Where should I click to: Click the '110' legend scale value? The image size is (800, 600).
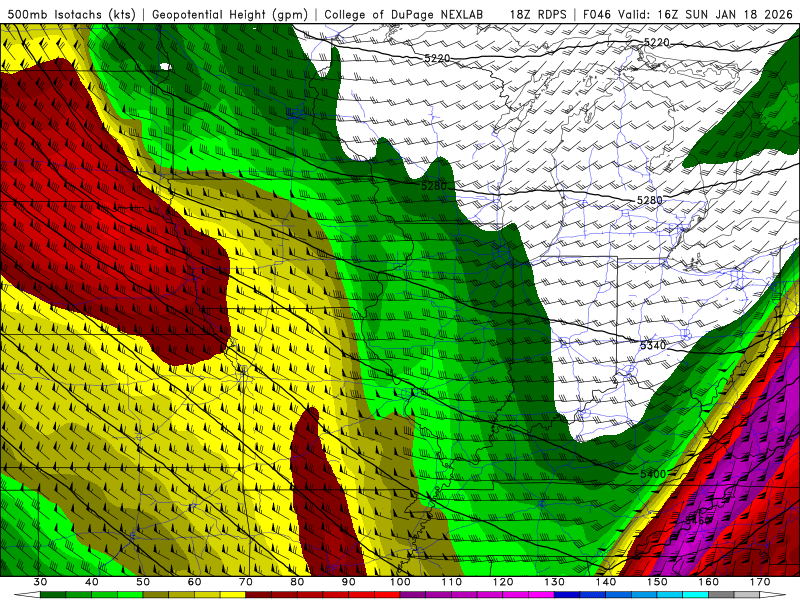click(x=452, y=582)
